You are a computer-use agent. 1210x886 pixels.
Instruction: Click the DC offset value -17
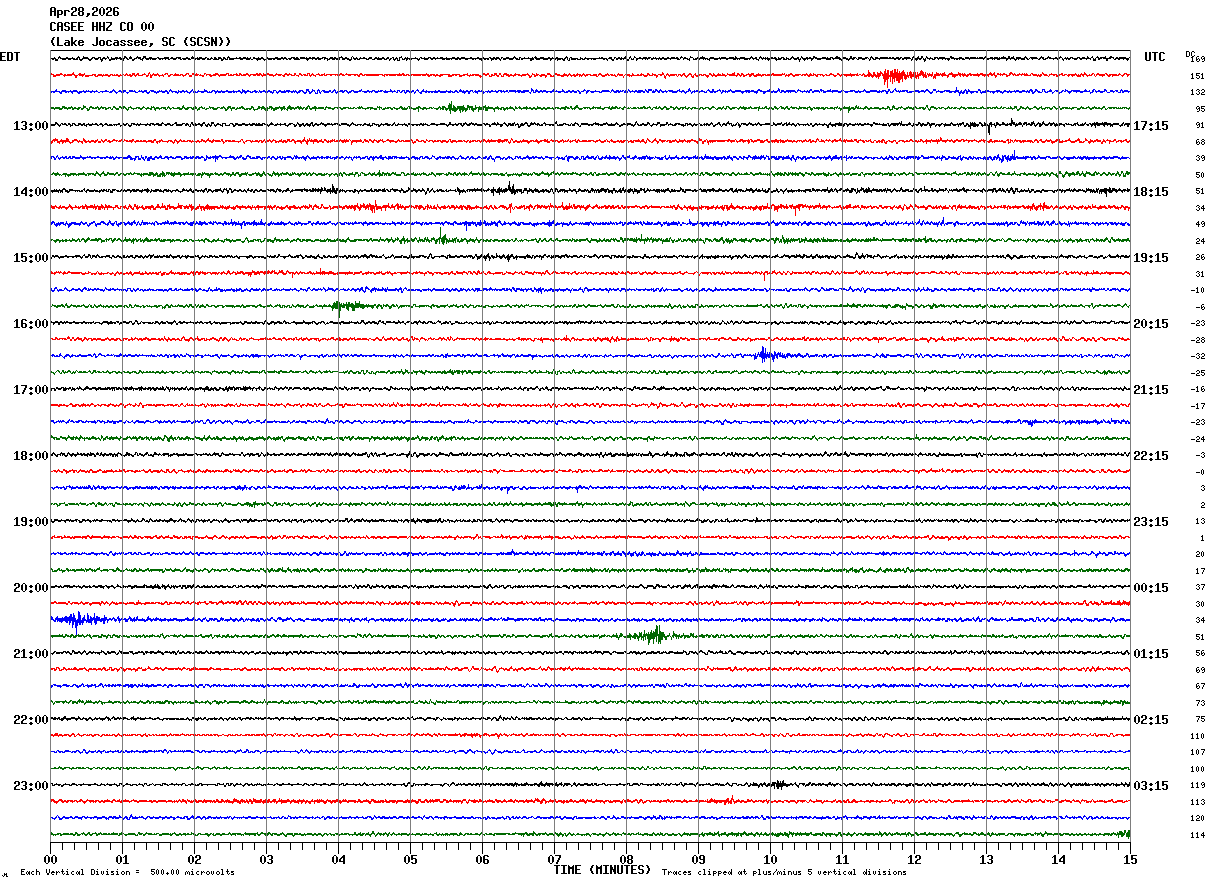pos(1197,406)
